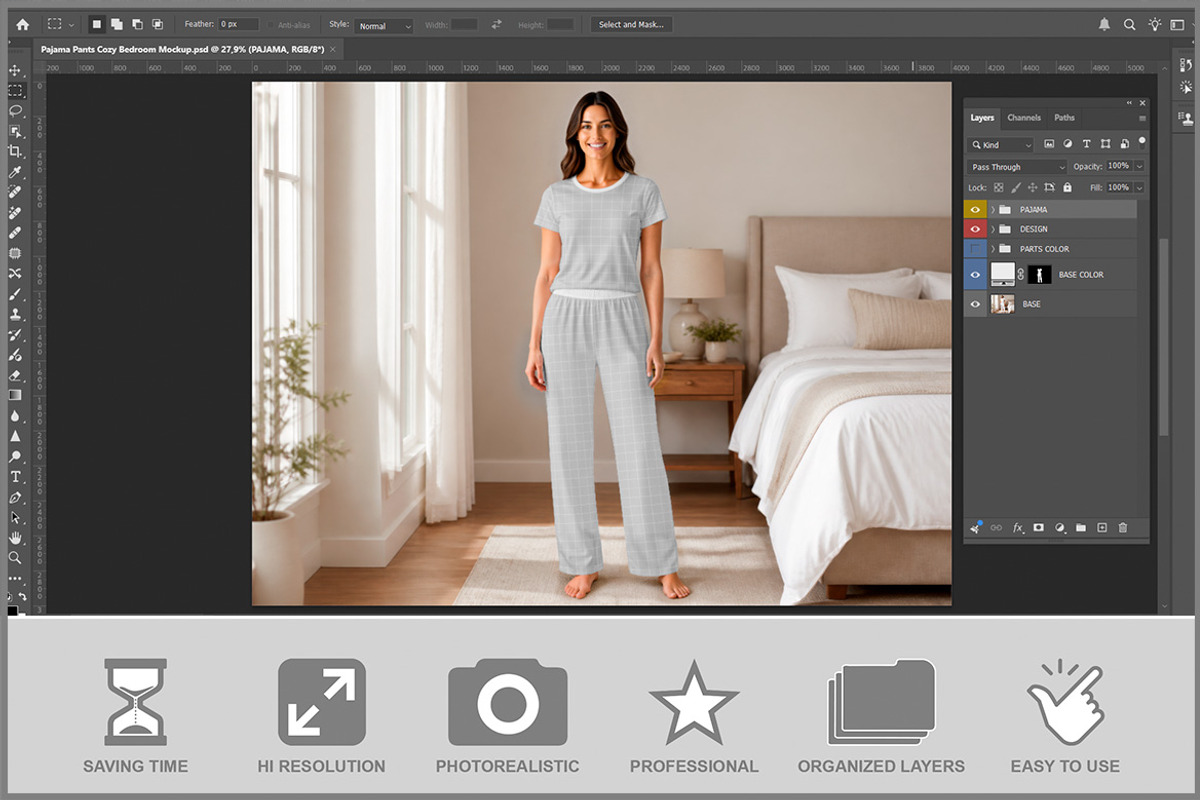
Task: Select the Lasso tool
Action: click(15, 110)
